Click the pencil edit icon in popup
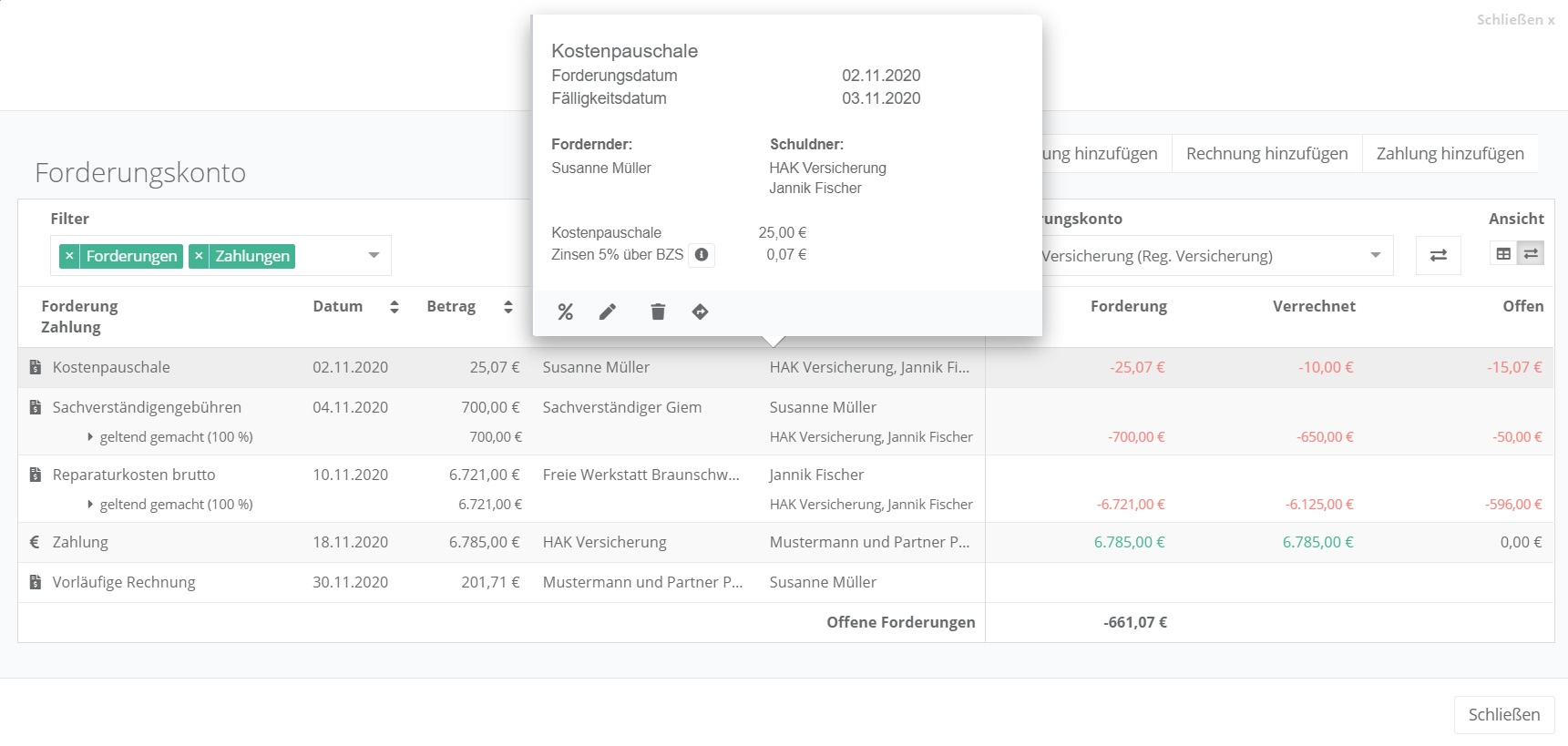The height and width of the screenshot is (746, 1568). click(608, 312)
